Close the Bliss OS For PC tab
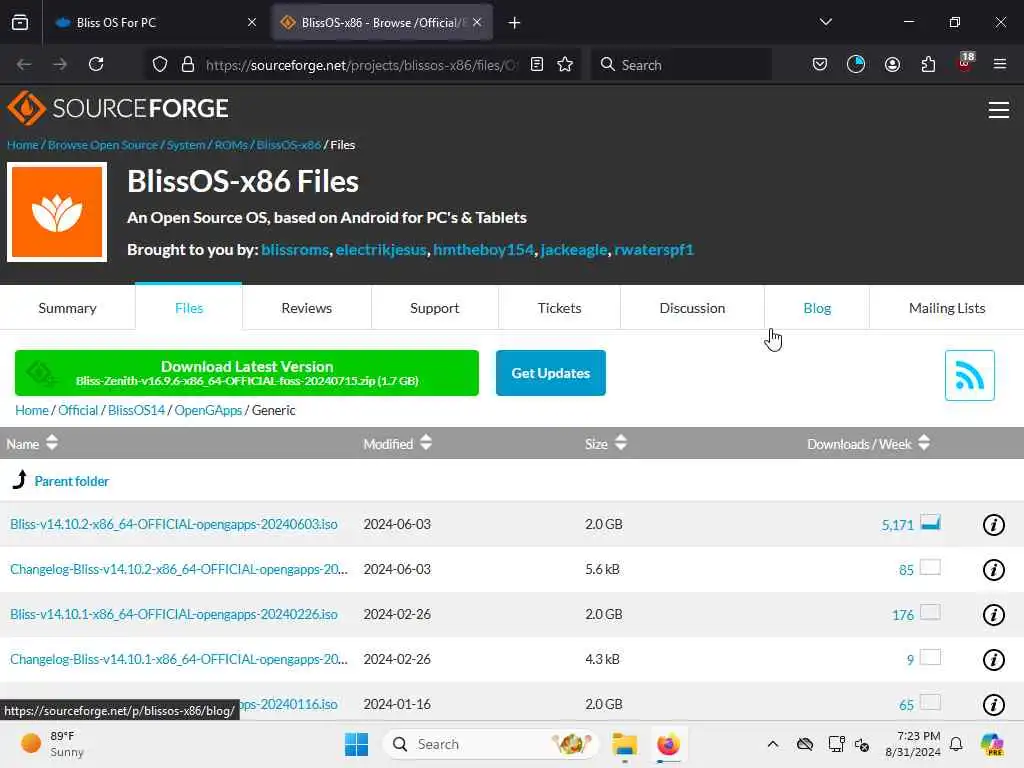 (x=251, y=23)
